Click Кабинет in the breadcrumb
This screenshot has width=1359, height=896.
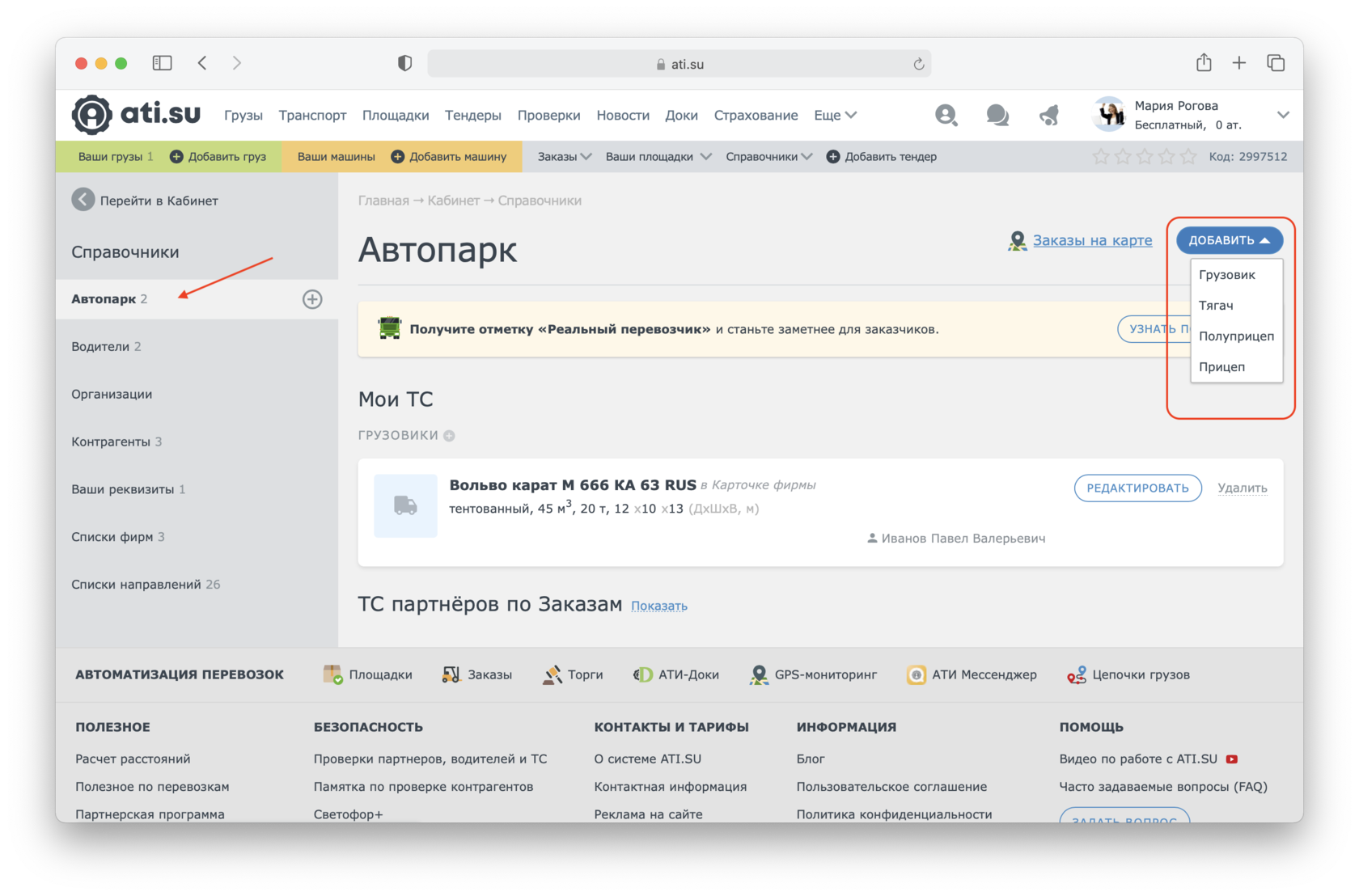tap(453, 201)
